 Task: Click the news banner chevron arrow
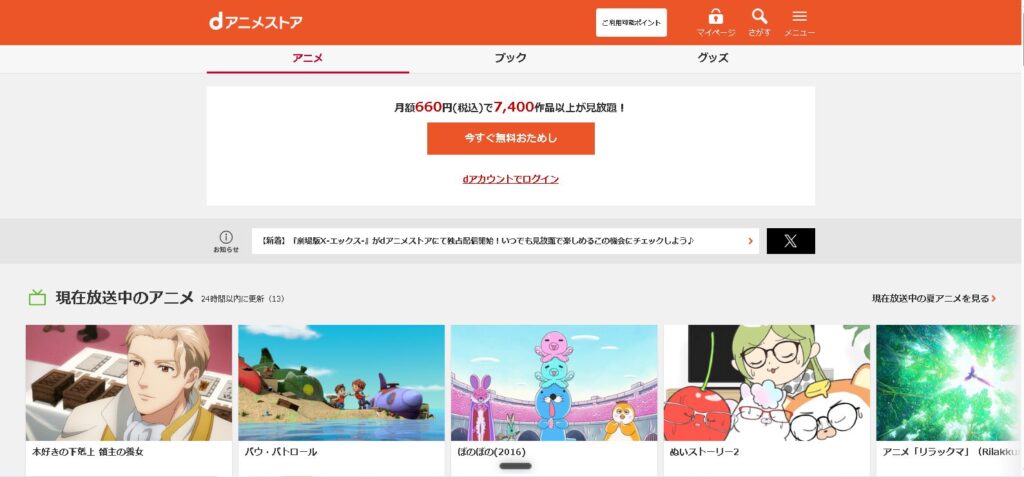750,241
